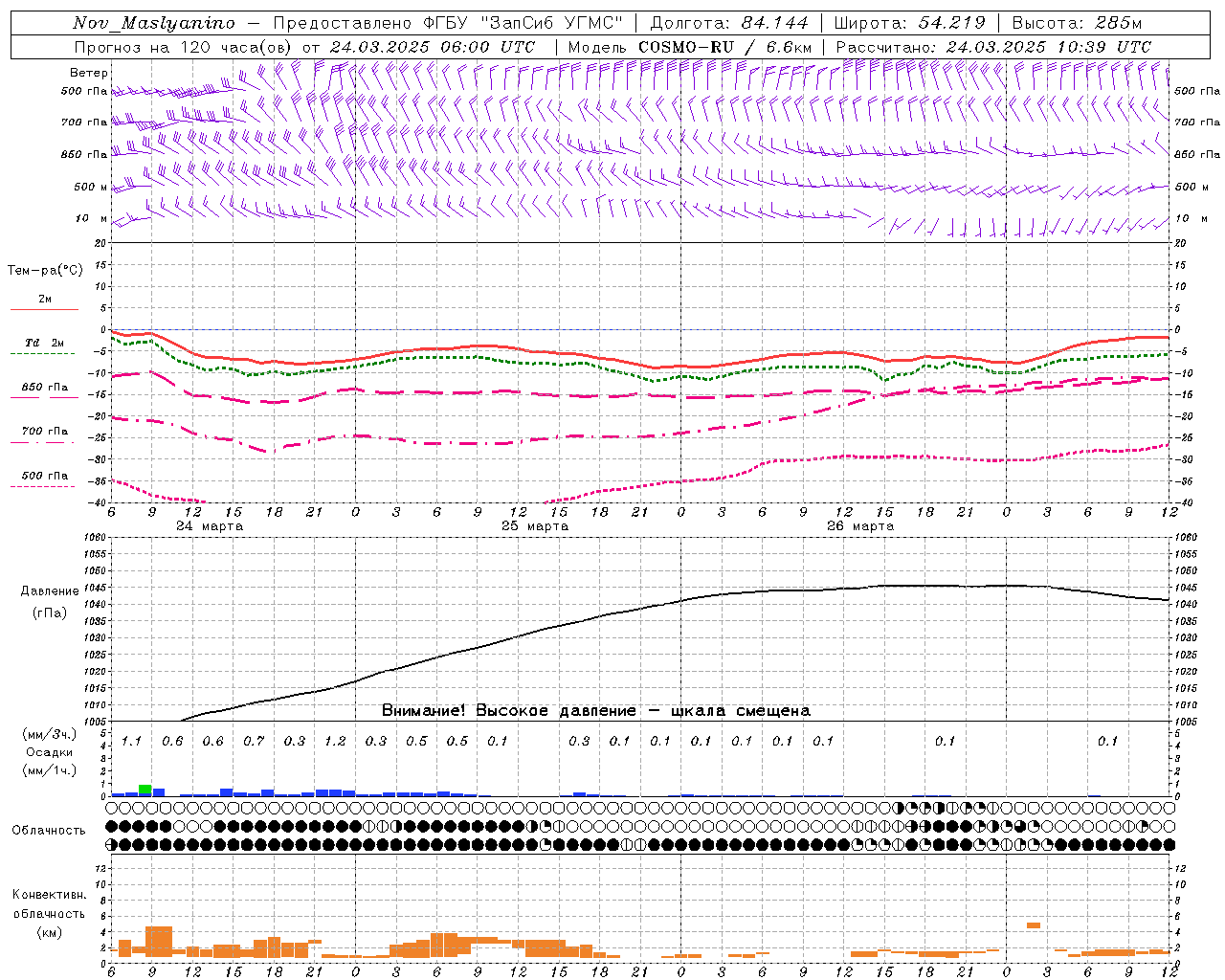The width and height of the screenshot is (1225, 980).
Task: Click the Давление pressure axis title
Action: point(48,591)
